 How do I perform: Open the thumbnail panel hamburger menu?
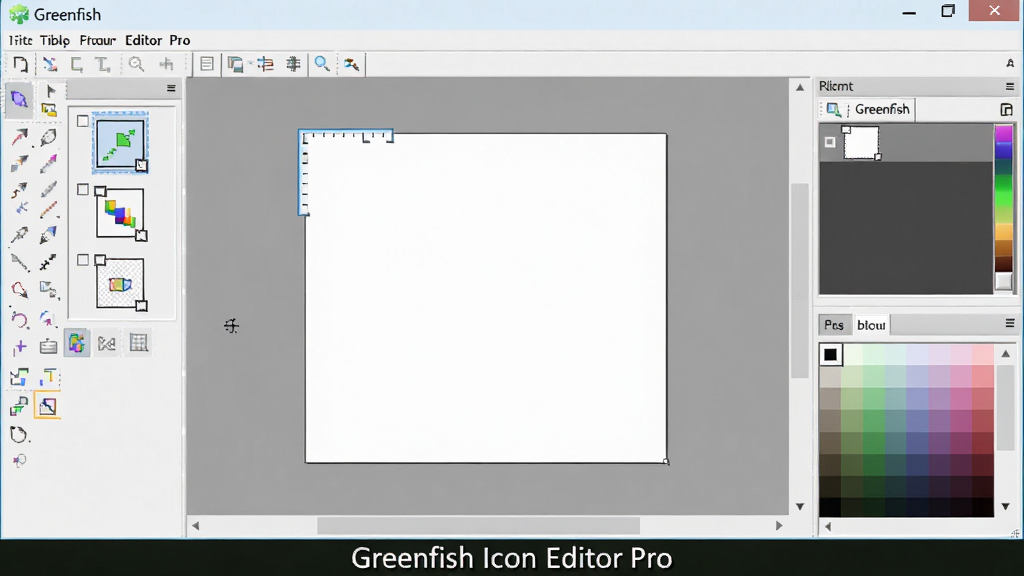[x=171, y=88]
